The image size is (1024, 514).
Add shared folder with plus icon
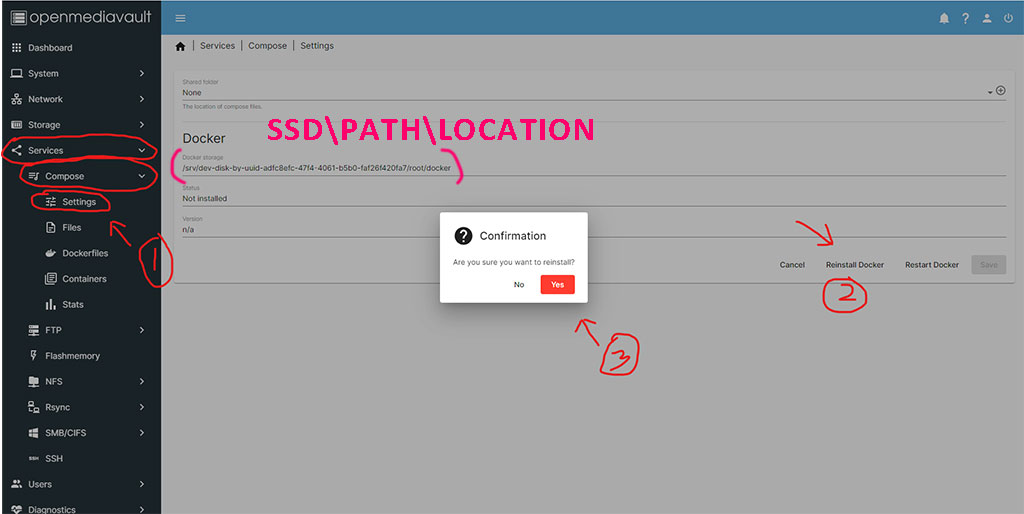1000,91
